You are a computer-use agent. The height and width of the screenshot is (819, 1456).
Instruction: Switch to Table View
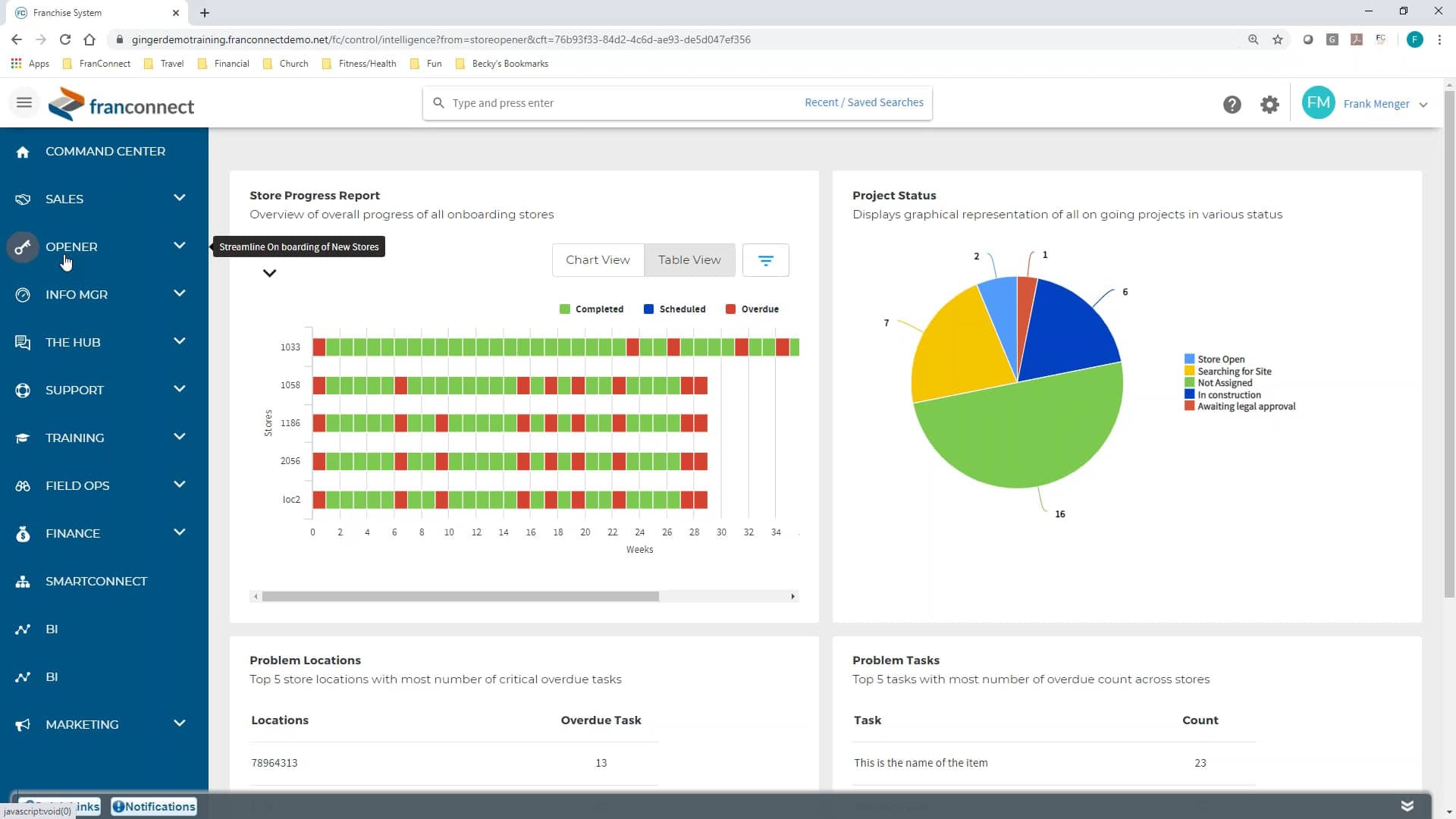689,260
